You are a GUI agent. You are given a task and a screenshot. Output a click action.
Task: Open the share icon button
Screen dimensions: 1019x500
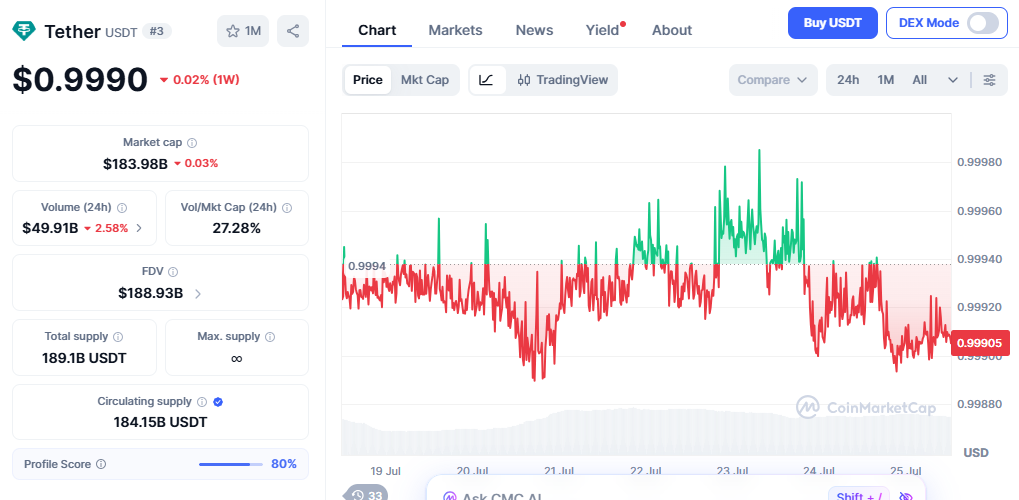(293, 31)
